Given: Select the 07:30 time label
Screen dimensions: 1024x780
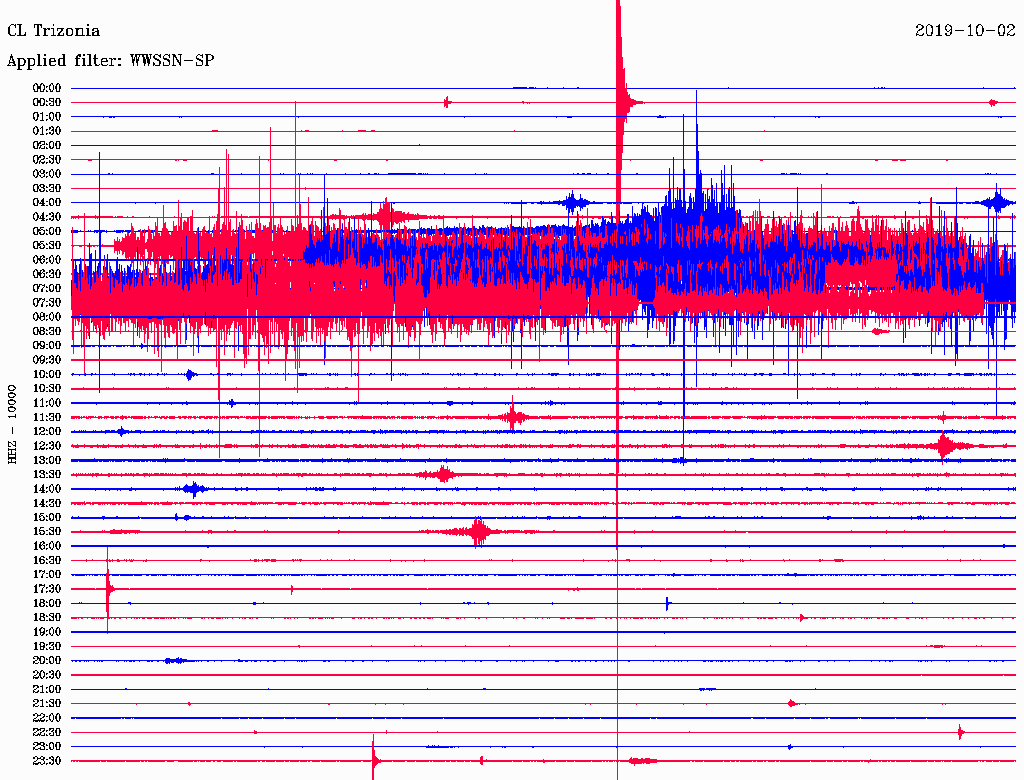Looking at the screenshot, I should 47,303.
